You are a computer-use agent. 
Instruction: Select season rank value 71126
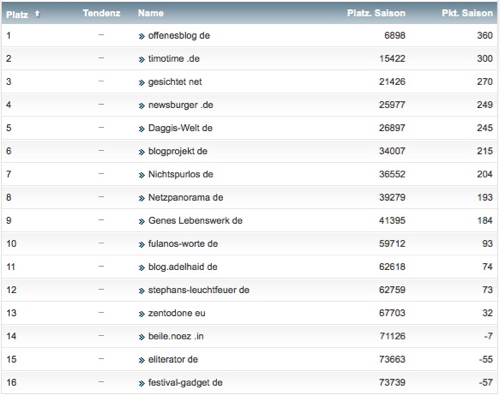pyautogui.click(x=392, y=336)
